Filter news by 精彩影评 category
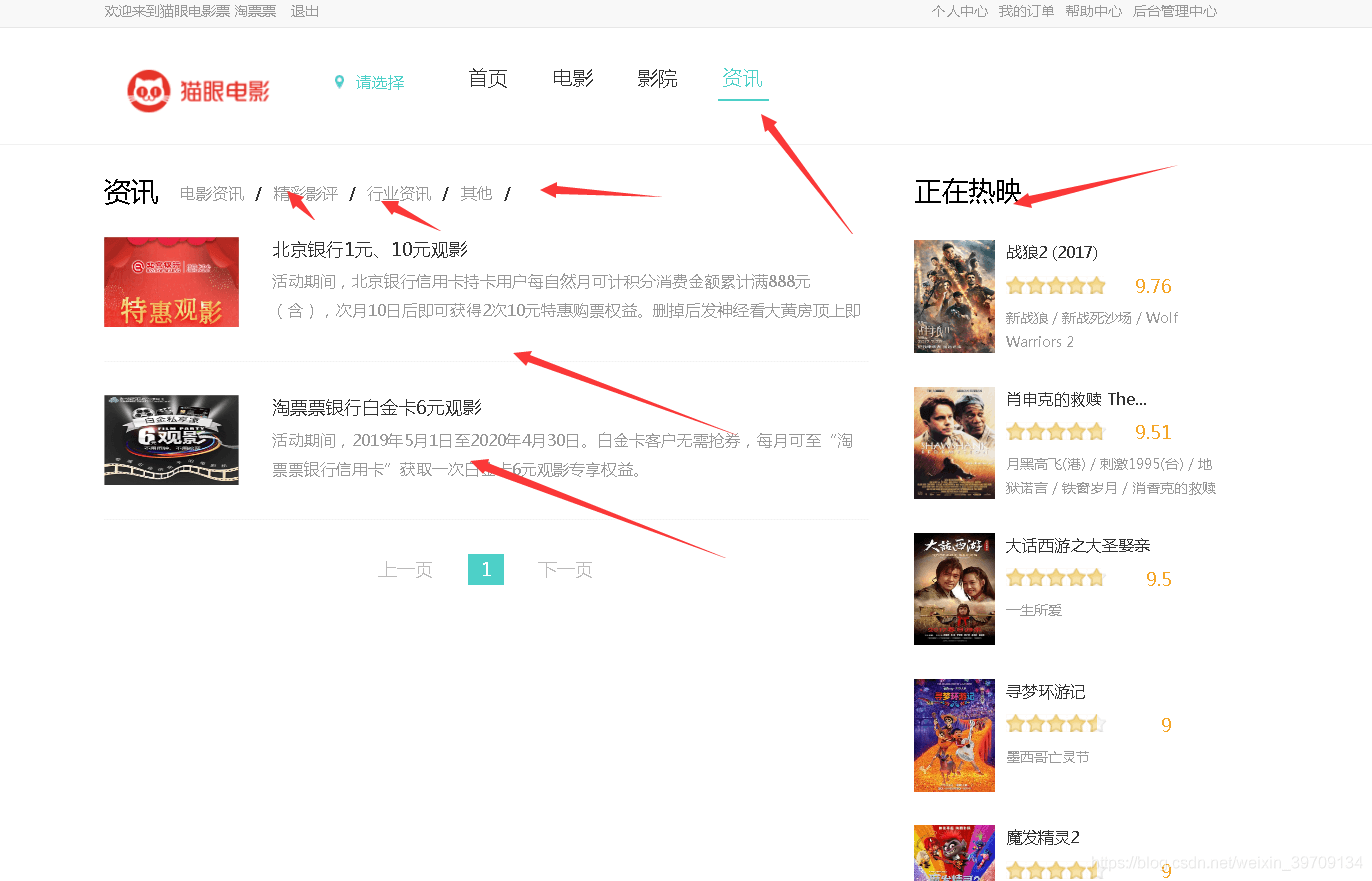 click(x=306, y=194)
